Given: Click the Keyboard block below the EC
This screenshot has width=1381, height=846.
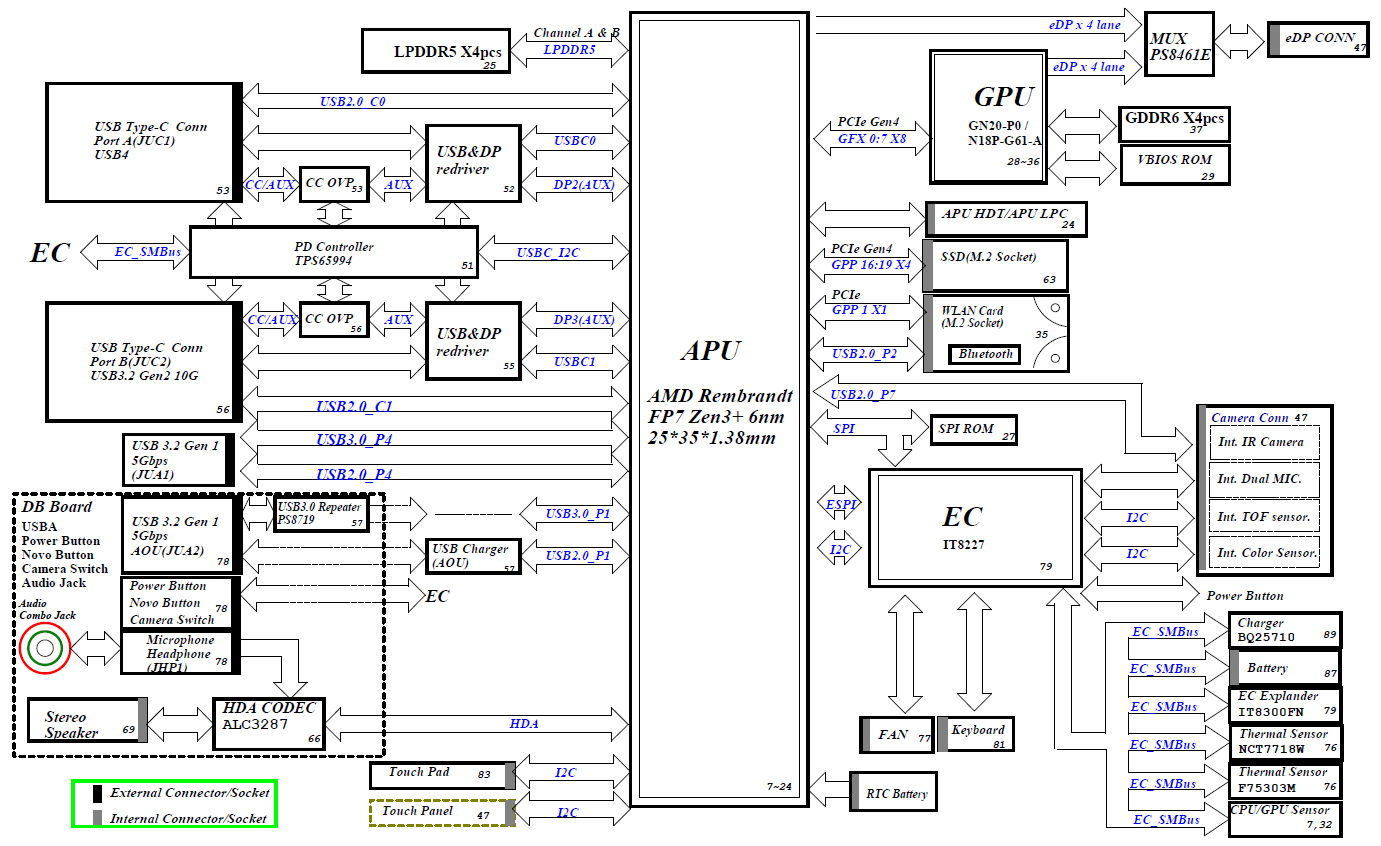Looking at the screenshot, I should [976, 735].
